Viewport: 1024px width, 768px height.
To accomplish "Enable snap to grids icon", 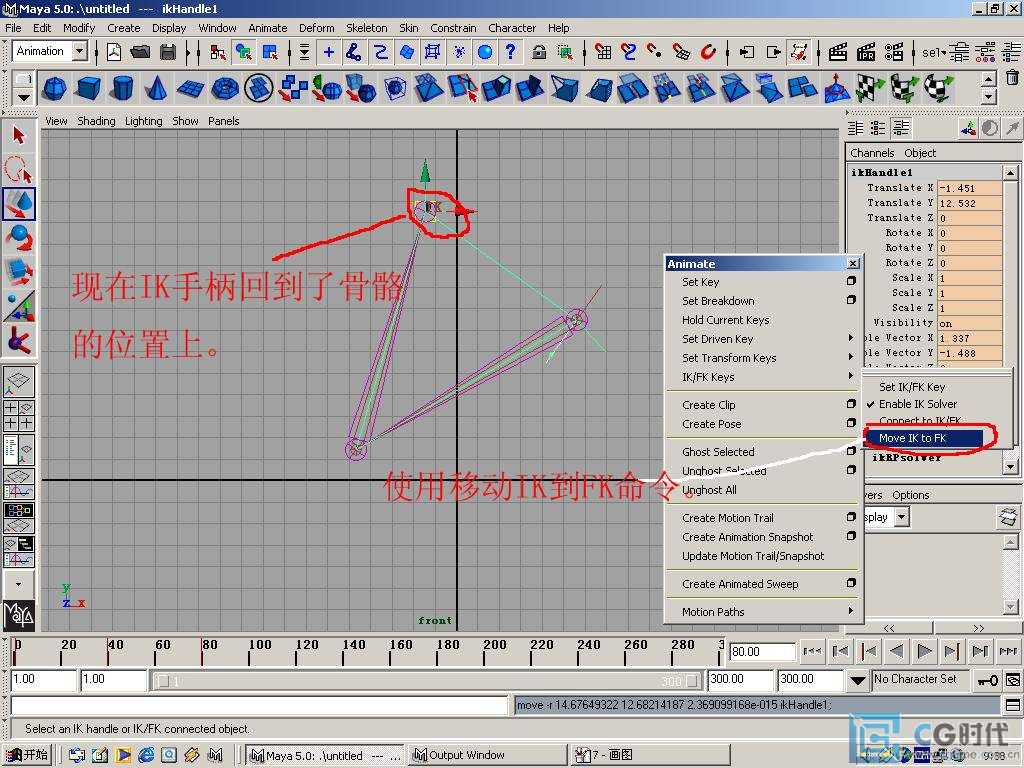I will click(x=603, y=52).
